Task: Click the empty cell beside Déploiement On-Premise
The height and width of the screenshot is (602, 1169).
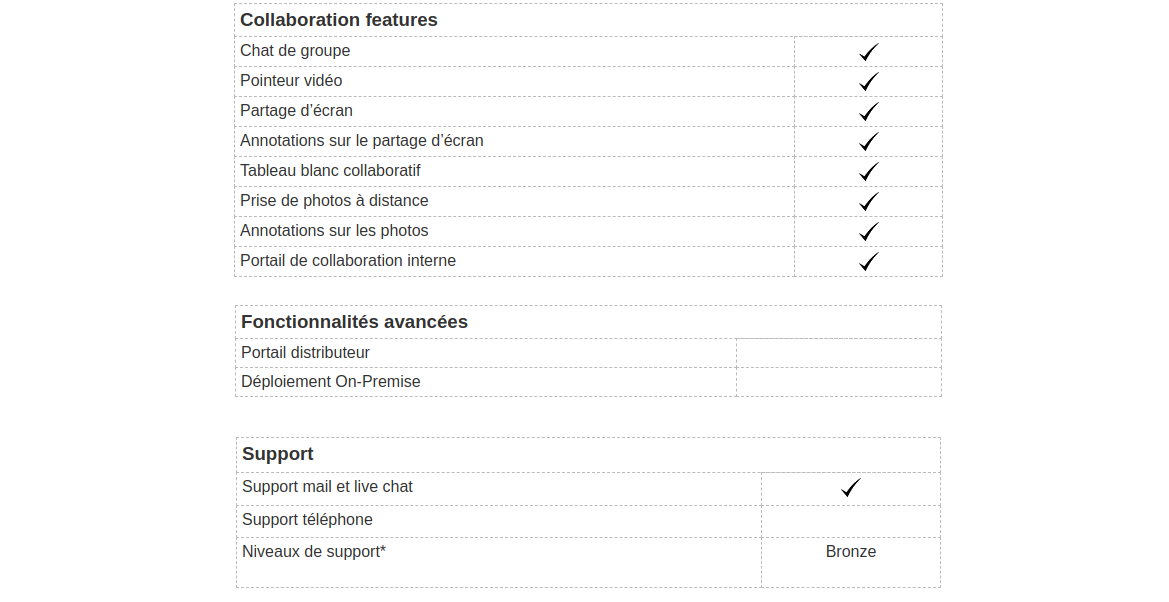Action: (839, 382)
